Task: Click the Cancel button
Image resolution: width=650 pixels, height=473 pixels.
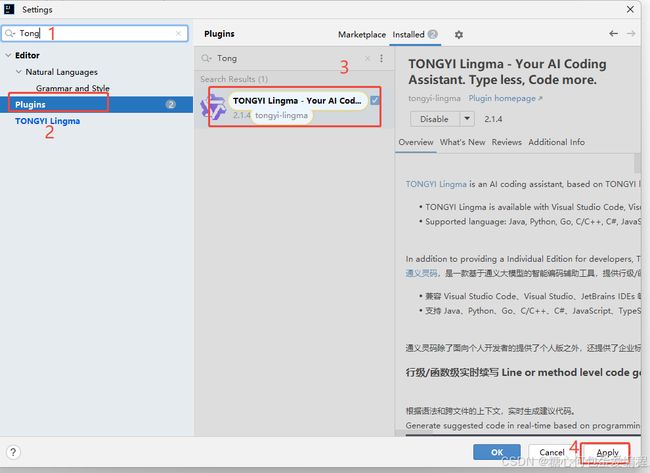Action: (552, 452)
